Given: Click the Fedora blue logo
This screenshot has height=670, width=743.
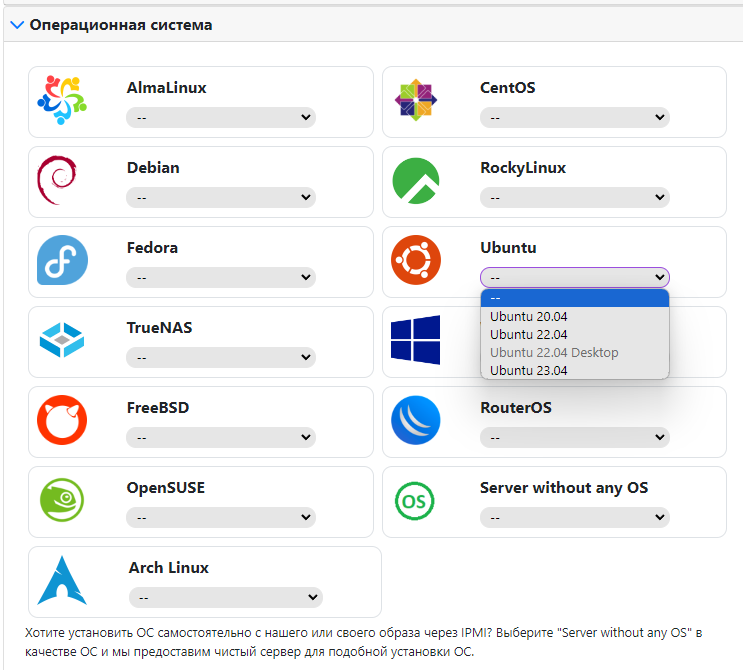Looking at the screenshot, I should point(62,260).
